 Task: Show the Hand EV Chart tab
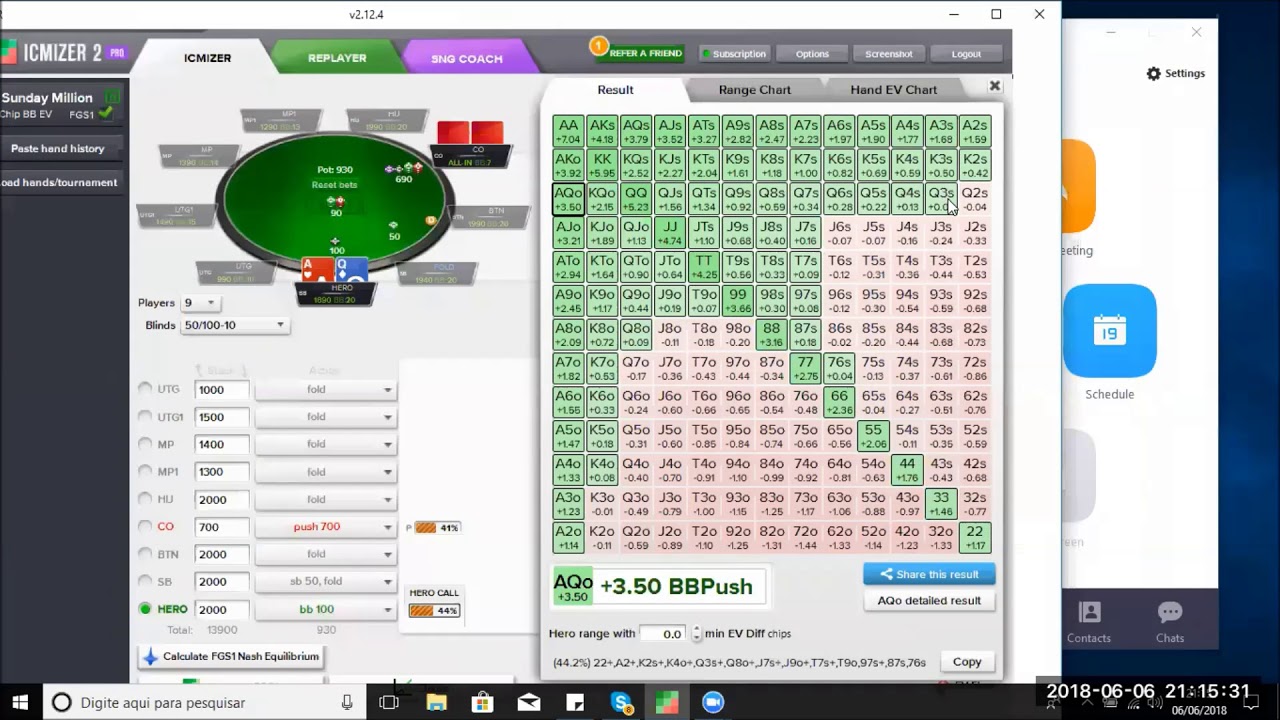[893, 89]
